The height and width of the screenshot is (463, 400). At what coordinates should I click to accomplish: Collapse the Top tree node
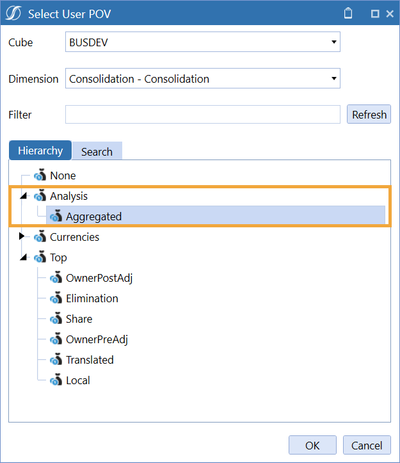[23, 257]
